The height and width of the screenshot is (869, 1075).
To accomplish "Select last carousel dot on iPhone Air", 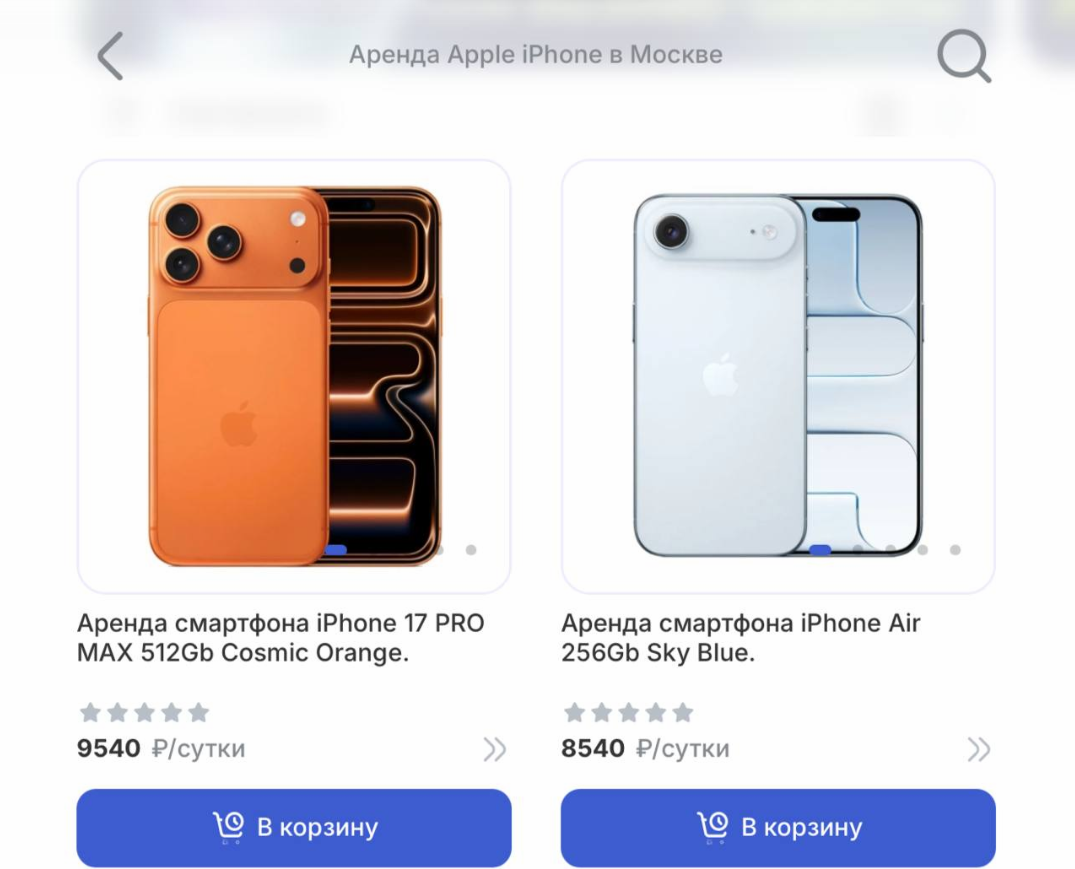I will tap(955, 550).
